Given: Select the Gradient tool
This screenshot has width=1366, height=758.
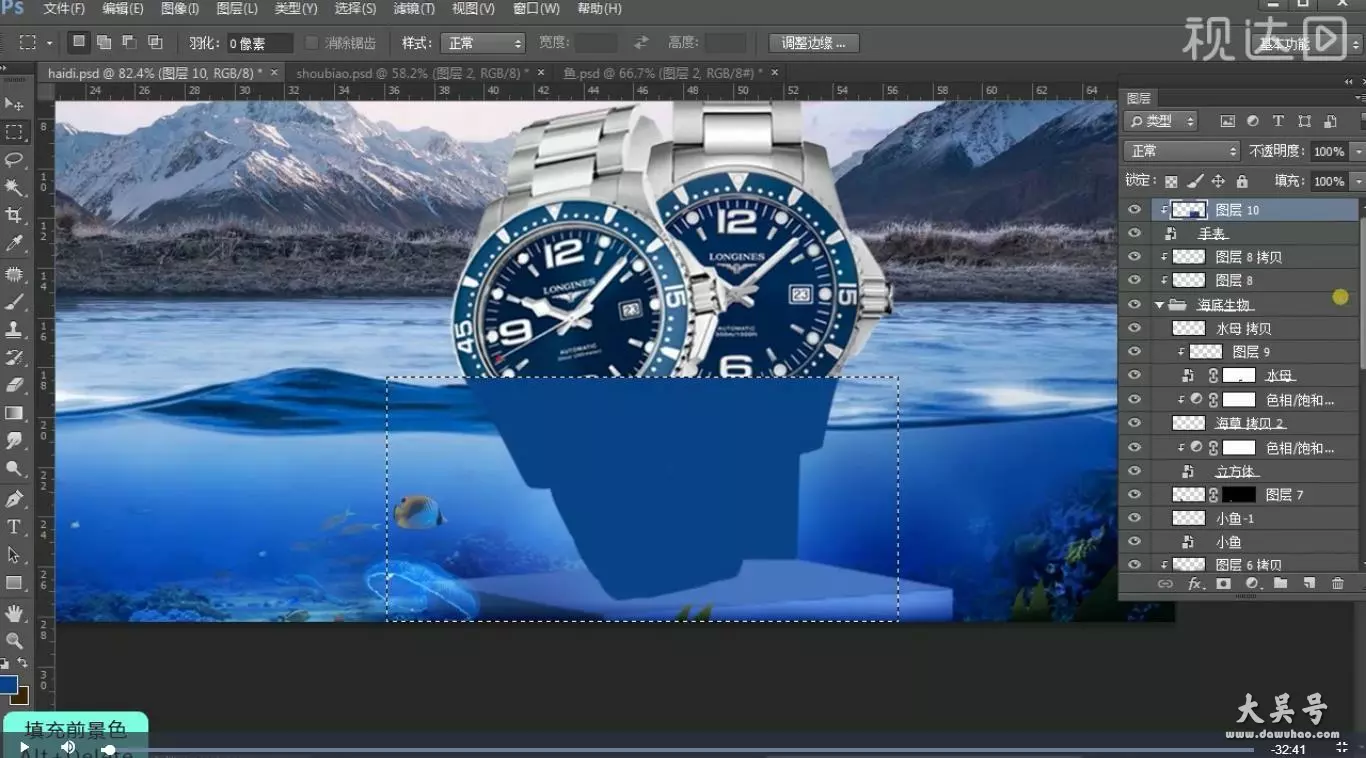Looking at the screenshot, I should [x=14, y=413].
